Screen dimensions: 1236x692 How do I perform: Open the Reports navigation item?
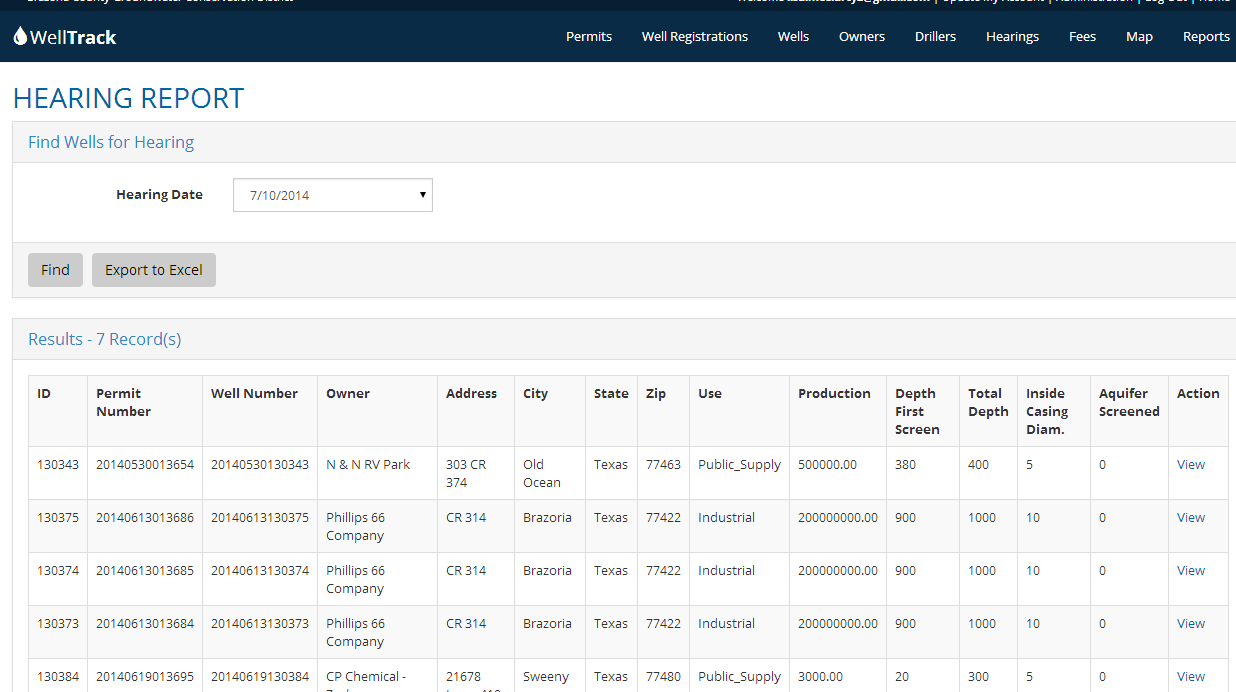point(1206,36)
